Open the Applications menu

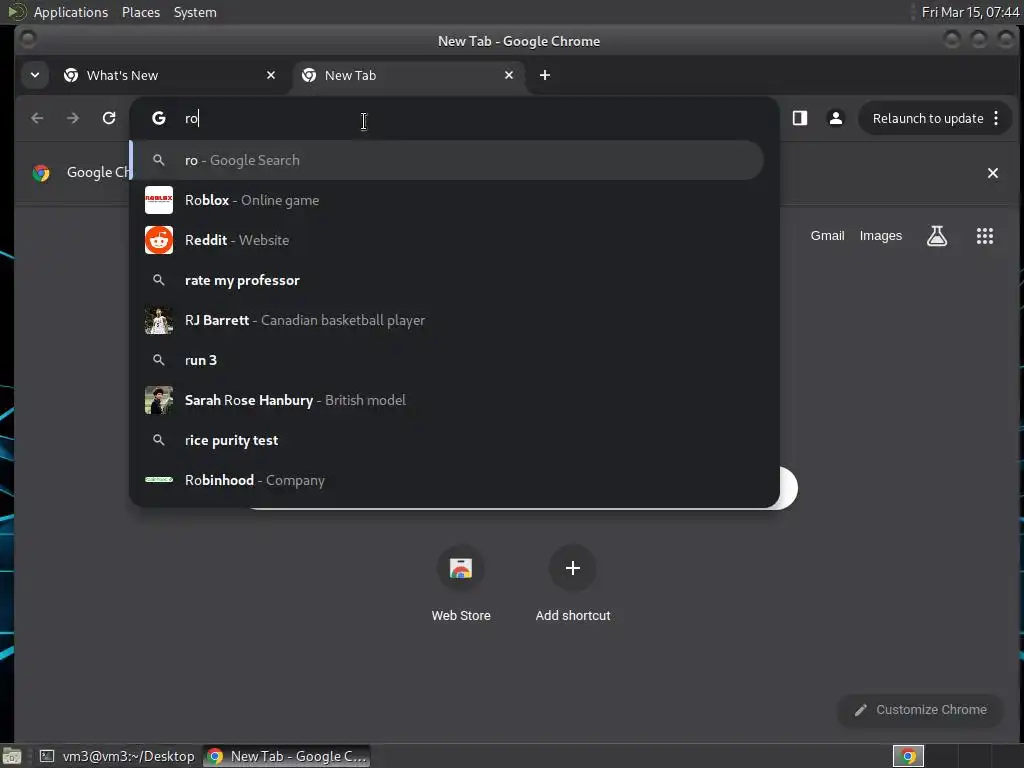71,12
